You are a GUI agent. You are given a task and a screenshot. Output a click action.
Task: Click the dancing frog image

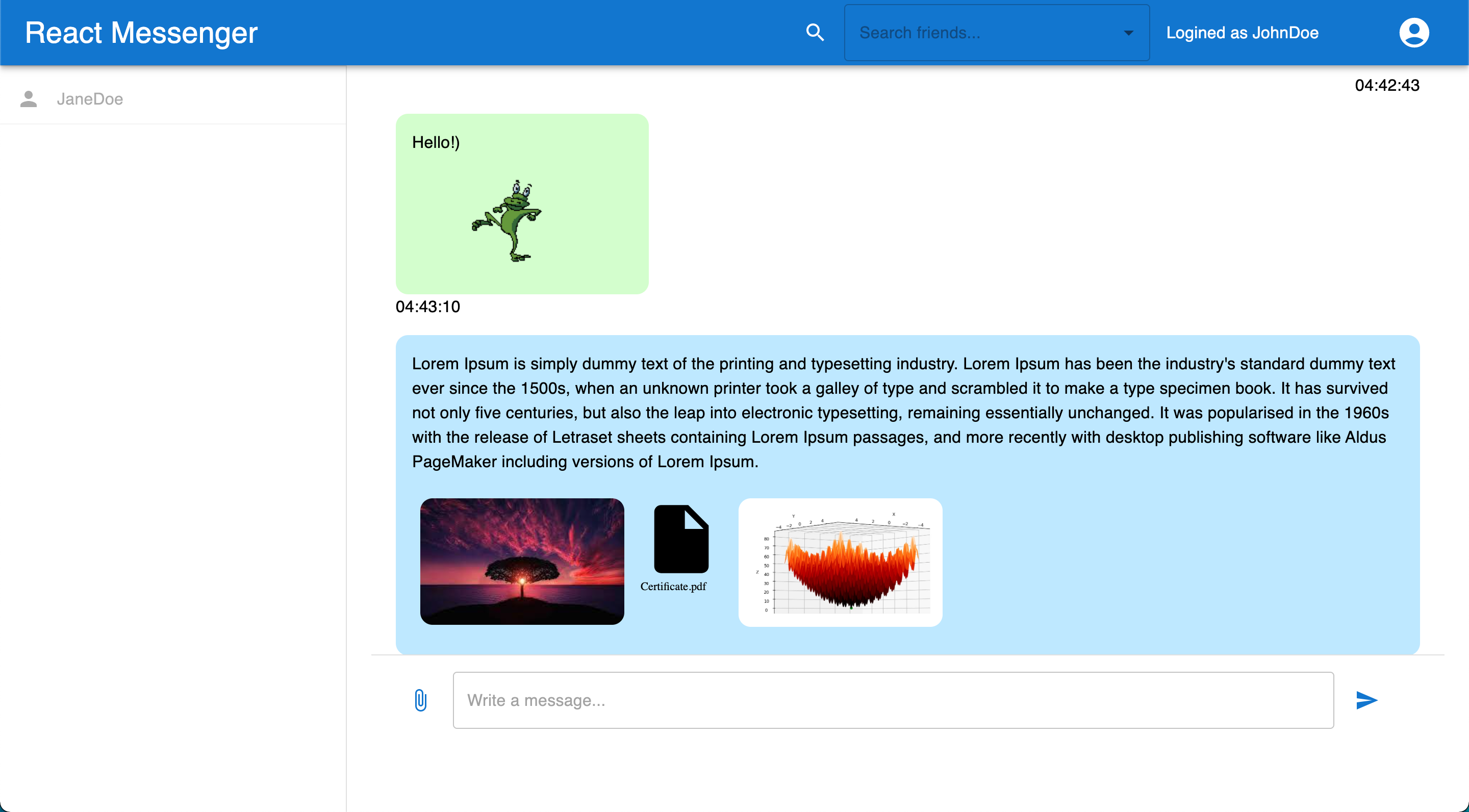coord(507,221)
